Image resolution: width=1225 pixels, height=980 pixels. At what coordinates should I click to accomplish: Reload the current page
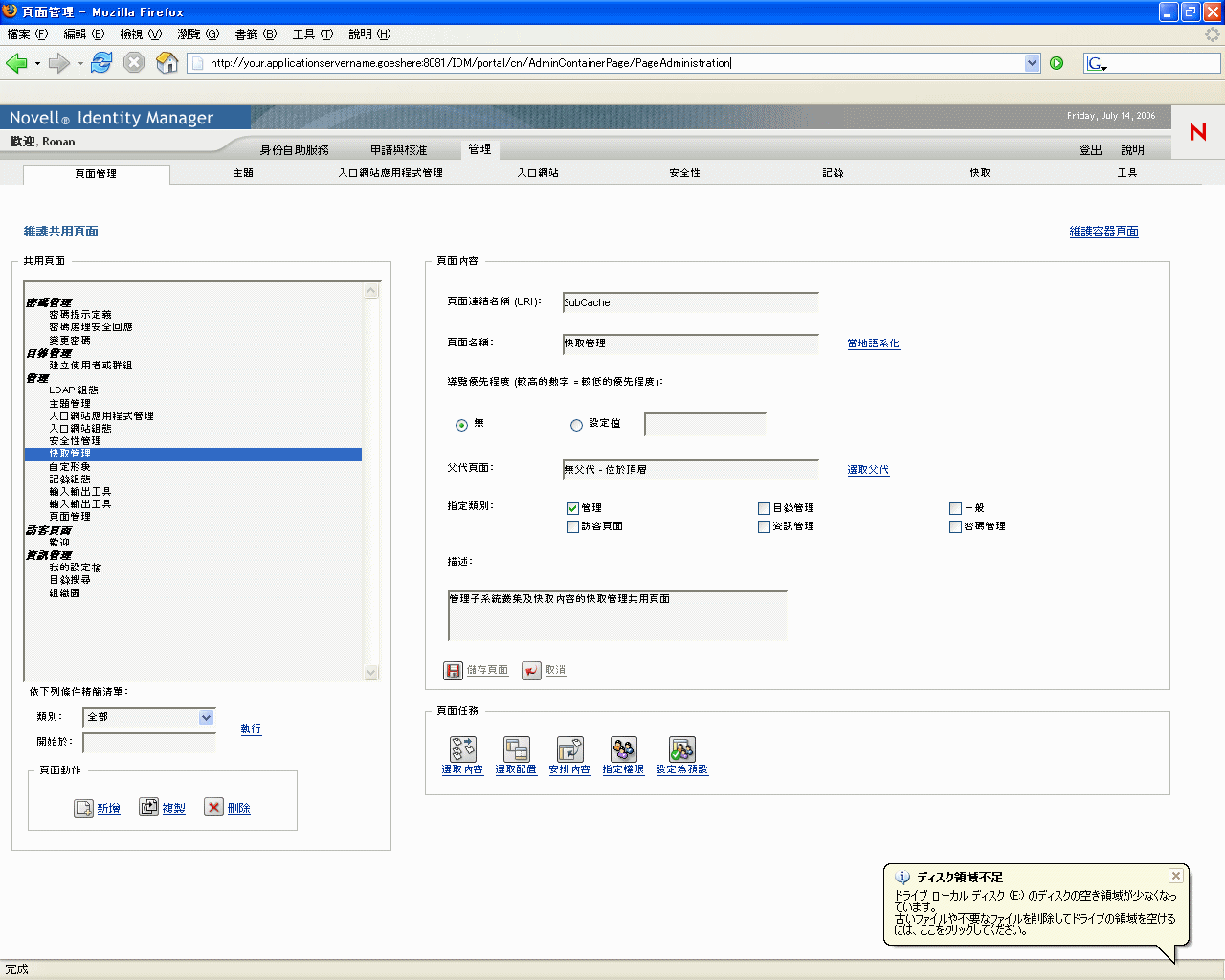[x=101, y=63]
